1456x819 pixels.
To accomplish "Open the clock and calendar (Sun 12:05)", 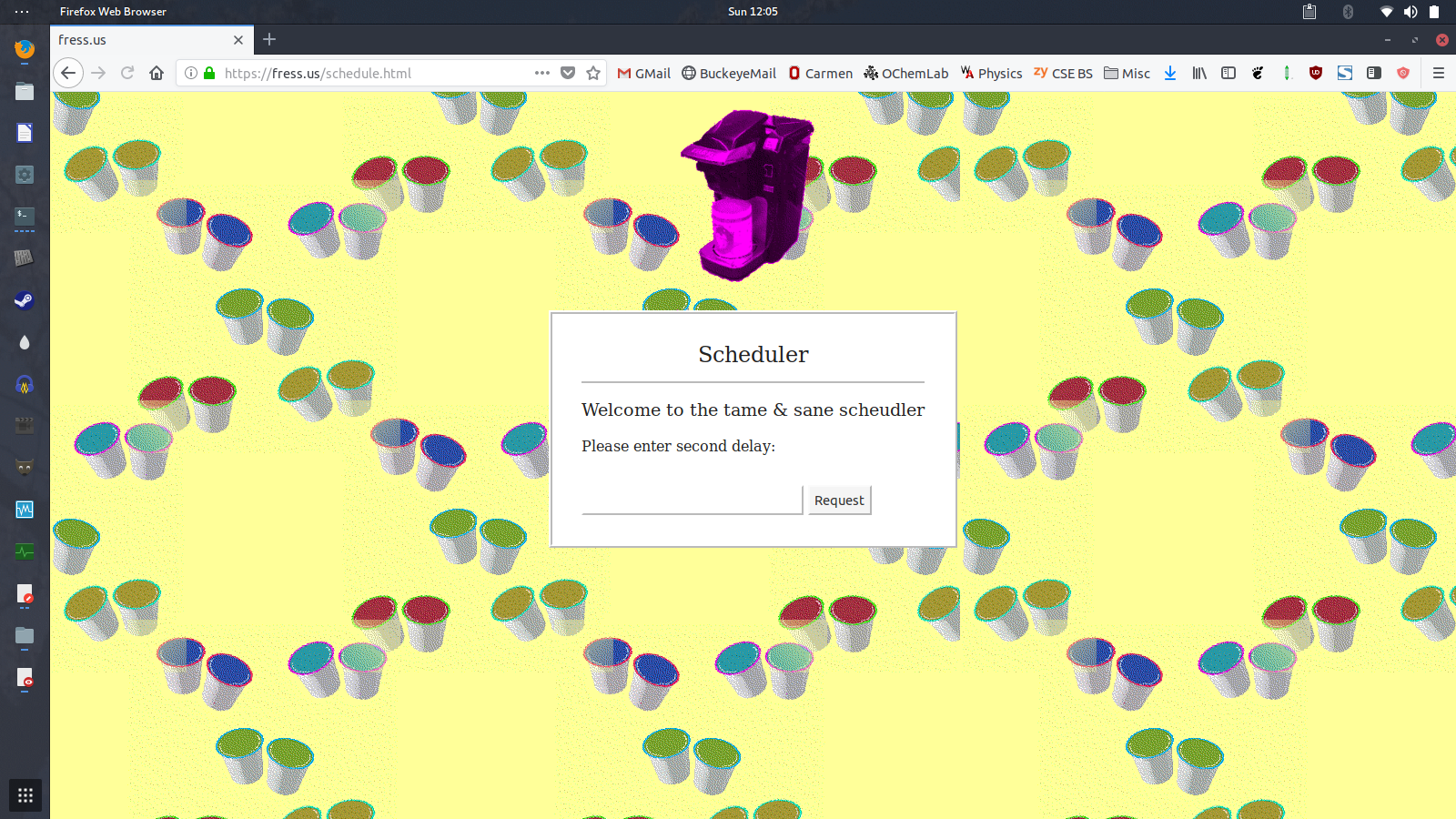I will click(x=753, y=12).
